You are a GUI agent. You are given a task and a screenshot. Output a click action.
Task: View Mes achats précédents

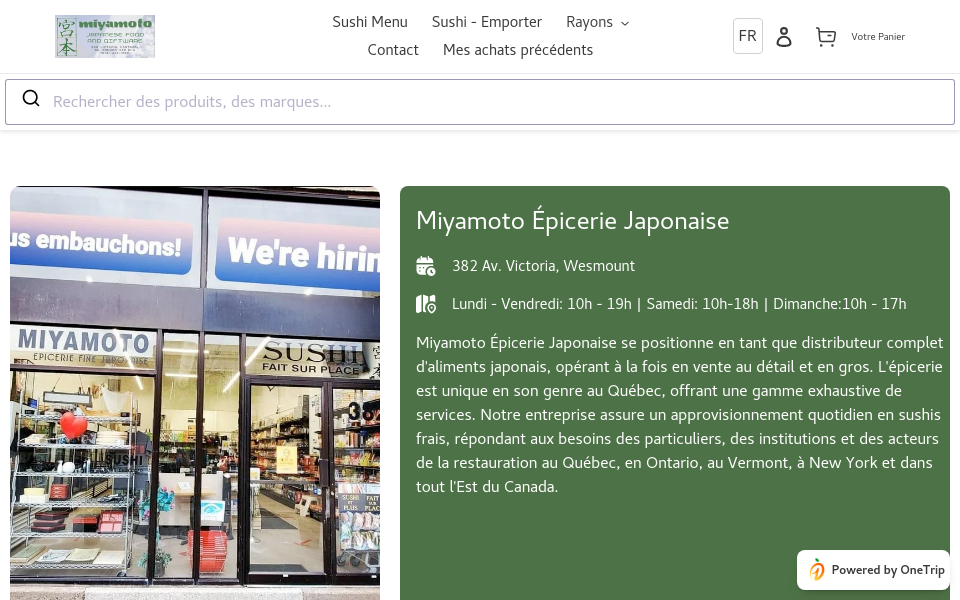point(518,50)
